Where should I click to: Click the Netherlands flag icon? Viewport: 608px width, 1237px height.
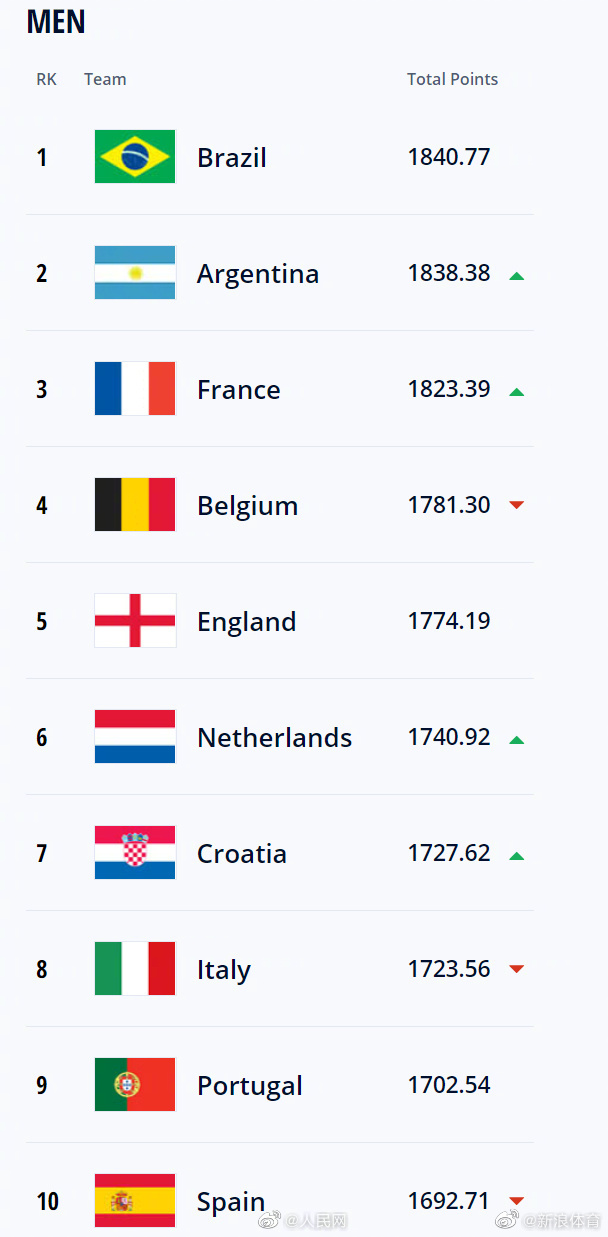pos(135,737)
